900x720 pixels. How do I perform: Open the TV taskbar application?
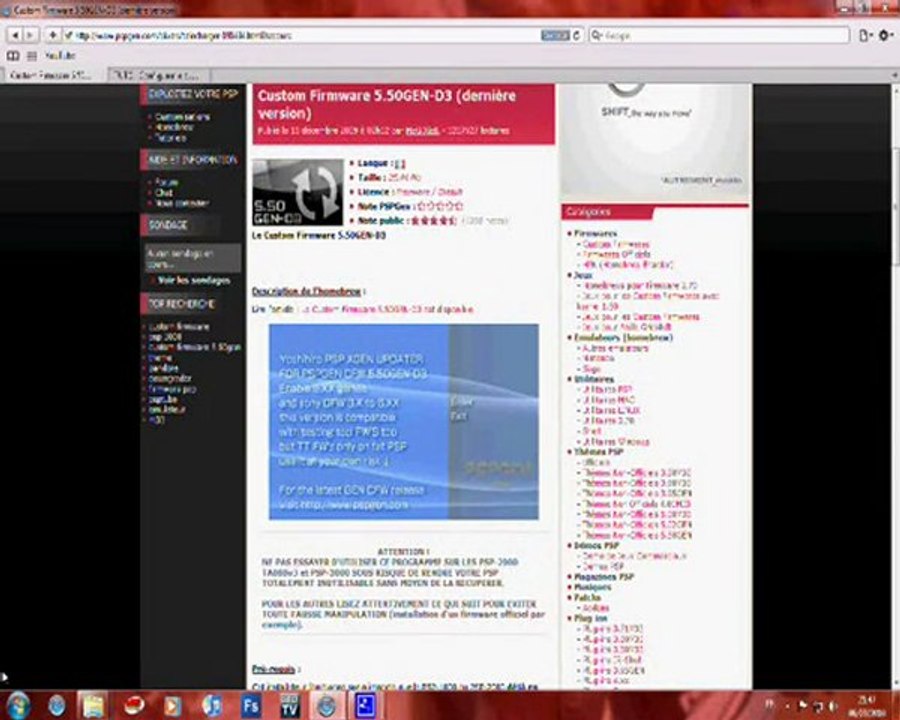(289, 706)
